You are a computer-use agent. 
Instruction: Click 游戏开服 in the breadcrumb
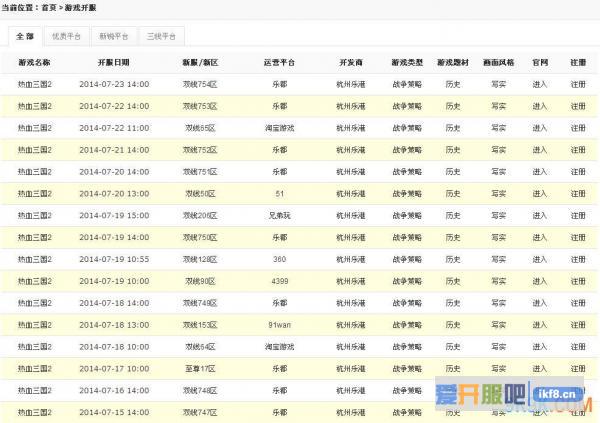80,8
